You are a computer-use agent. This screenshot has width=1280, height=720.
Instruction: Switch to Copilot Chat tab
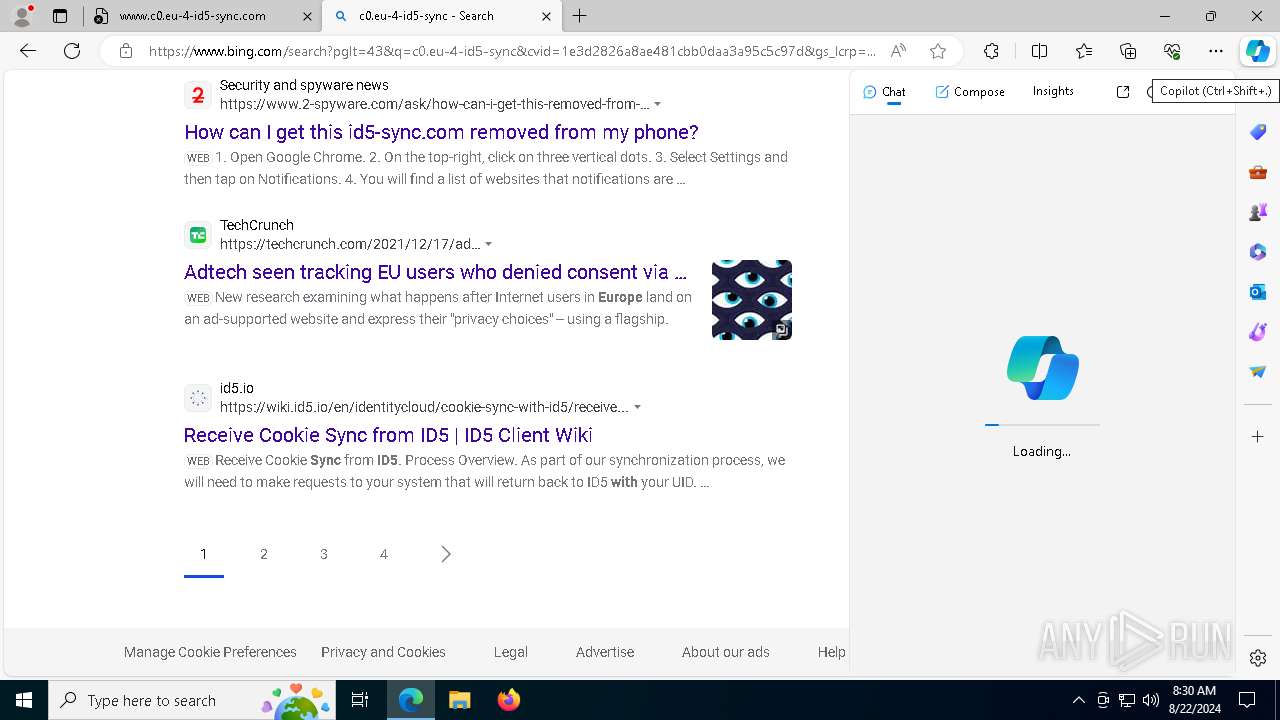pos(884,91)
